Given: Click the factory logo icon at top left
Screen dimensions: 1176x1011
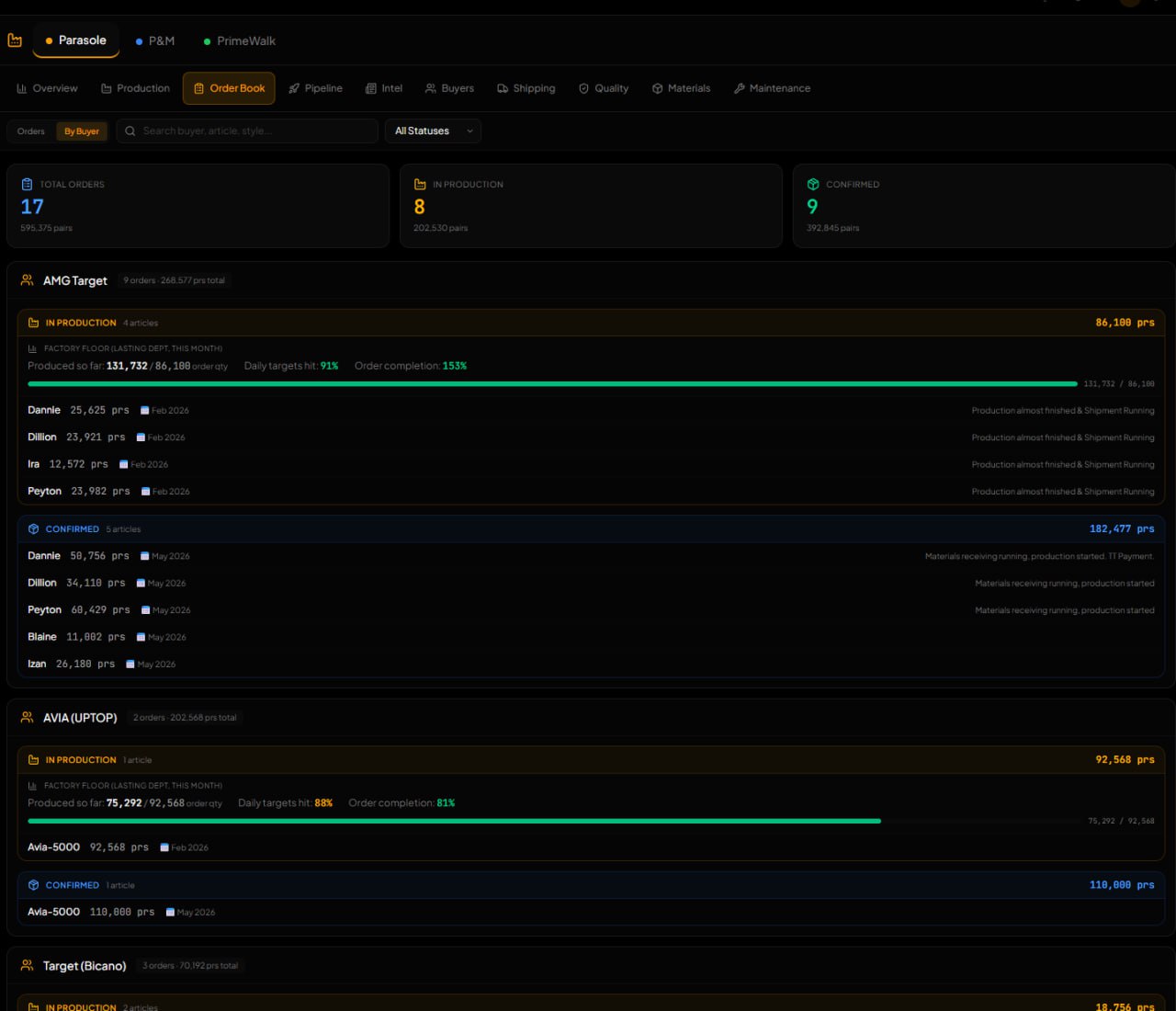Looking at the screenshot, I should (x=15, y=40).
